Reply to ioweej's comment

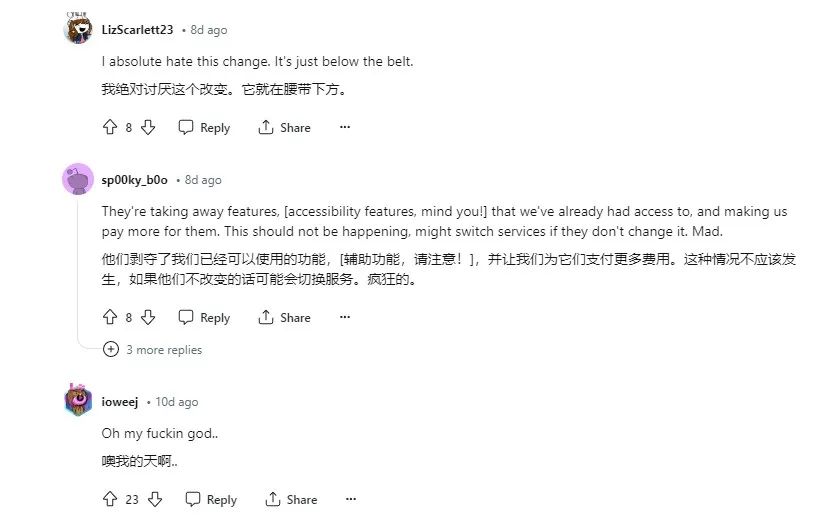[x=211, y=499]
